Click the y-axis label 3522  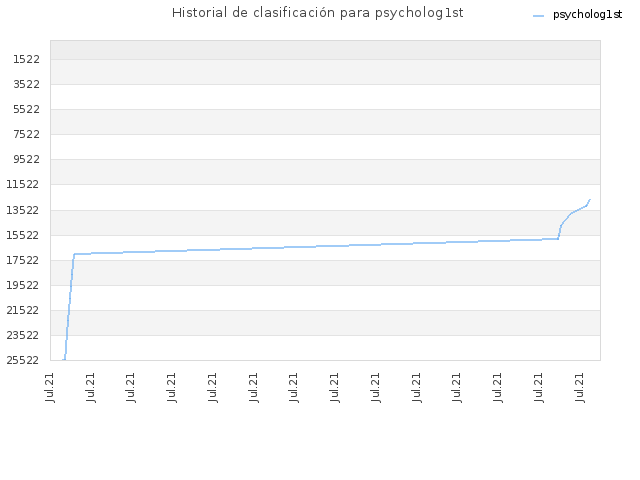click(x=27, y=84)
